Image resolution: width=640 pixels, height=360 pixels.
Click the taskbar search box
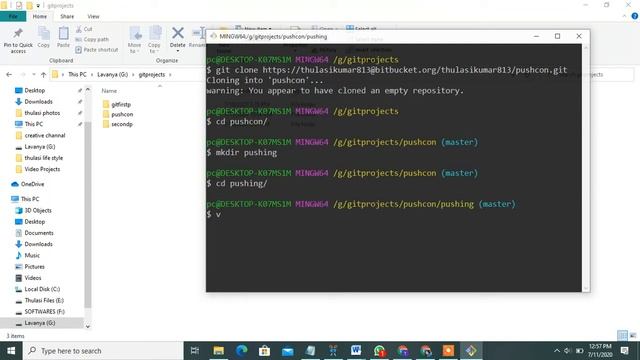click(103, 351)
